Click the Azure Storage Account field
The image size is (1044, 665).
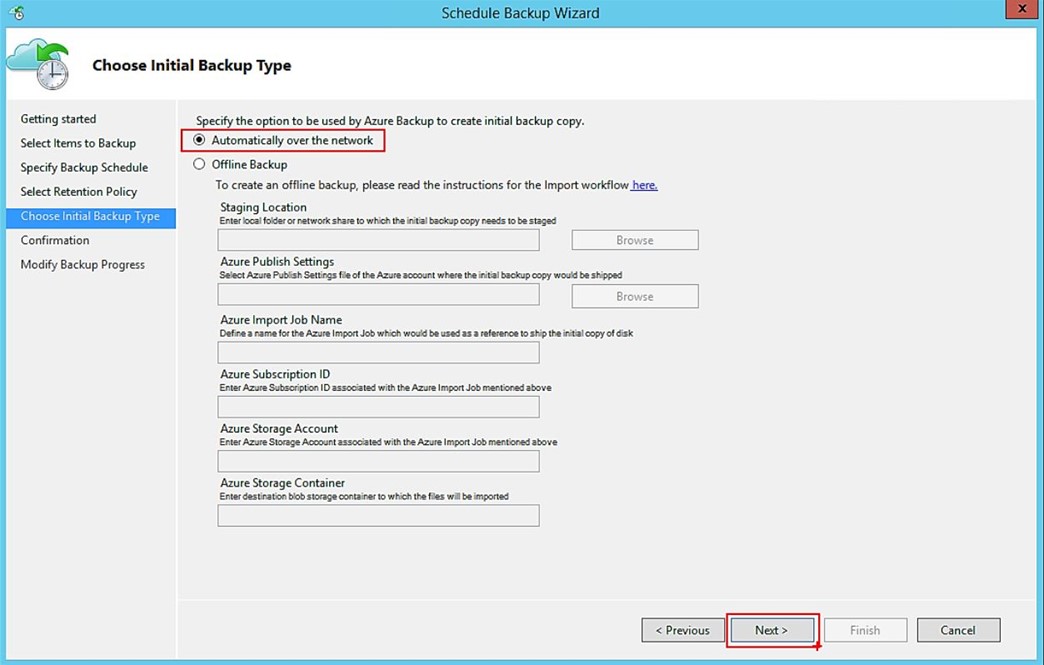[378, 461]
